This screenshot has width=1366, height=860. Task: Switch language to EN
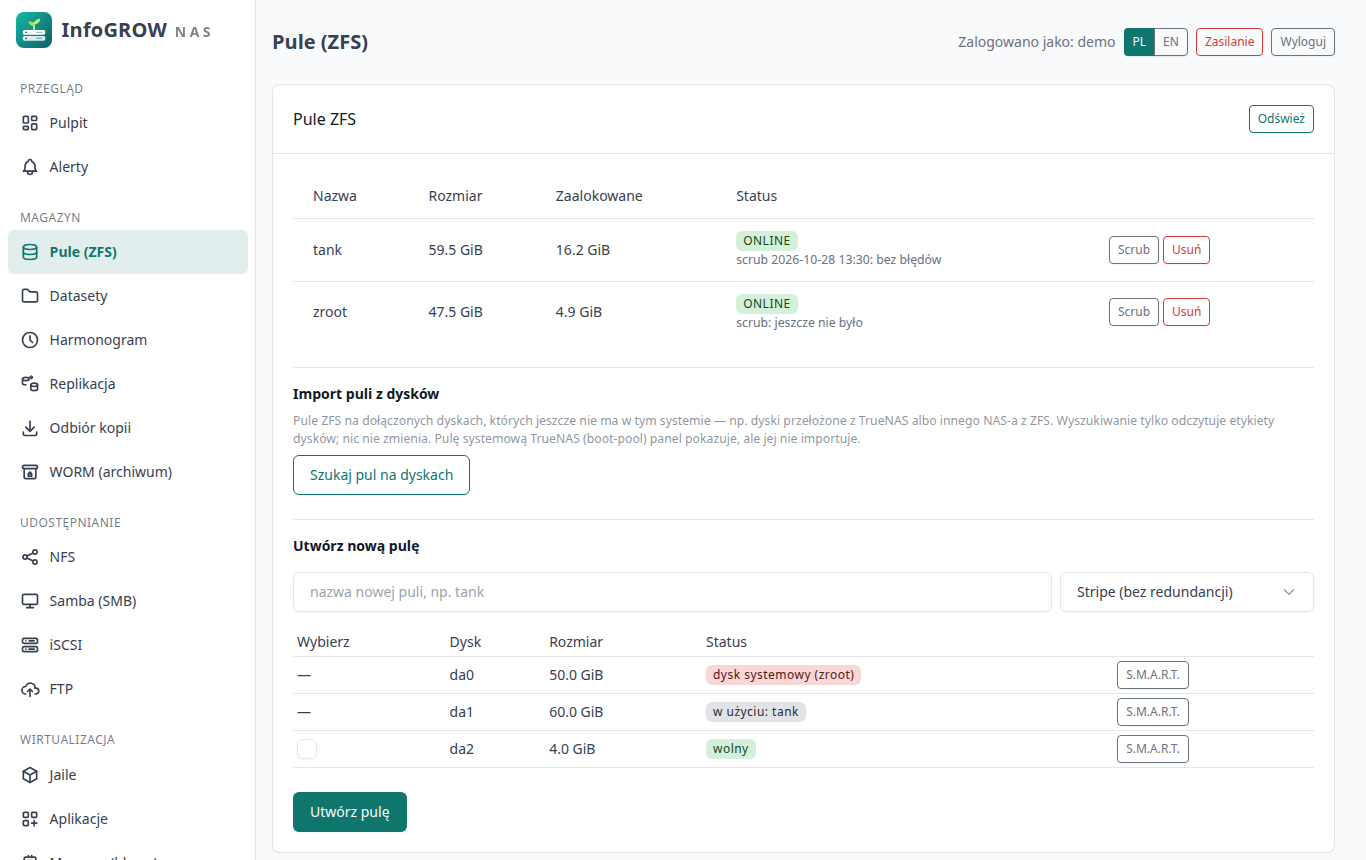point(1171,42)
